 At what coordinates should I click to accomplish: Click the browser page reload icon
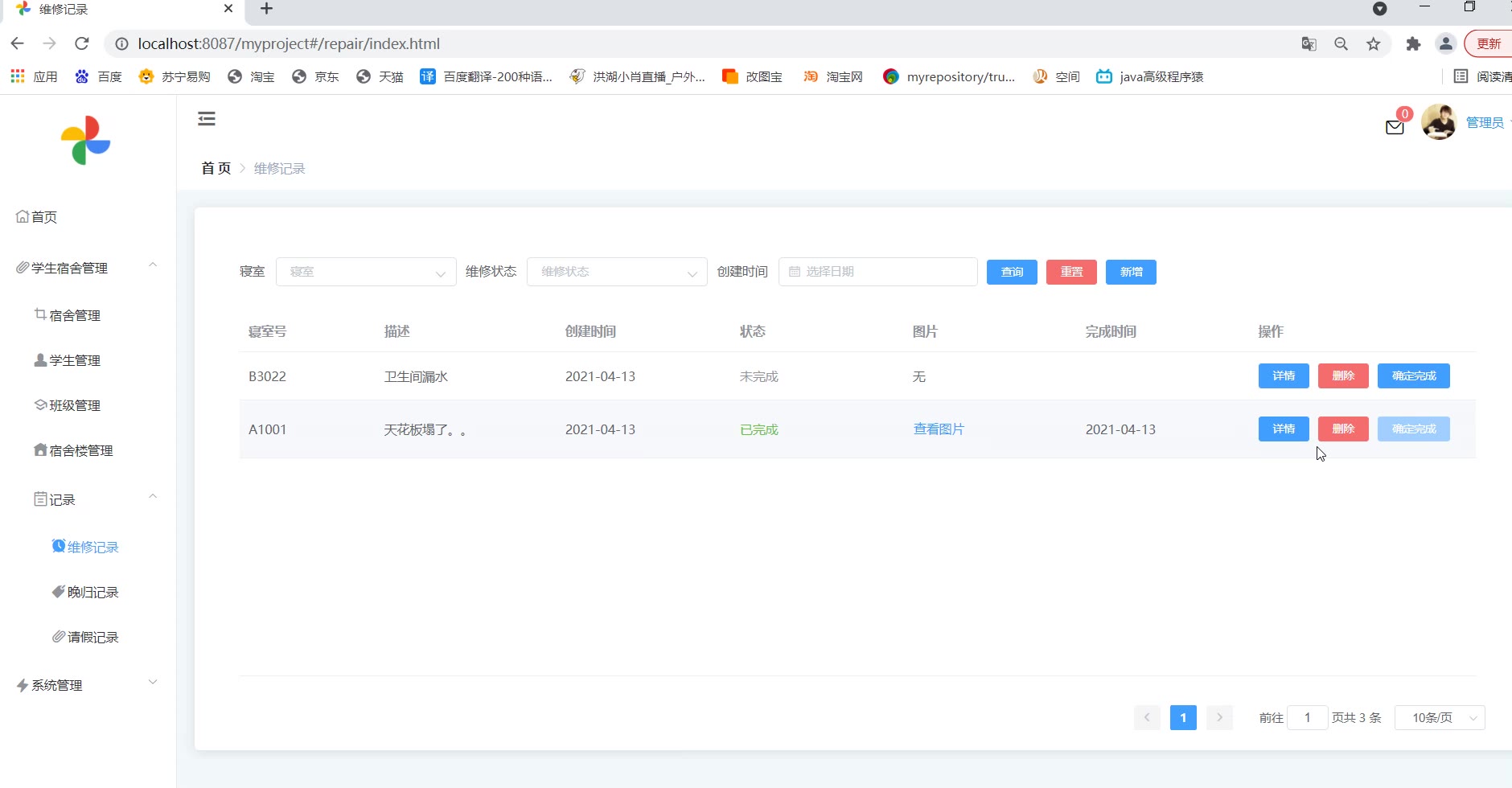[81, 43]
